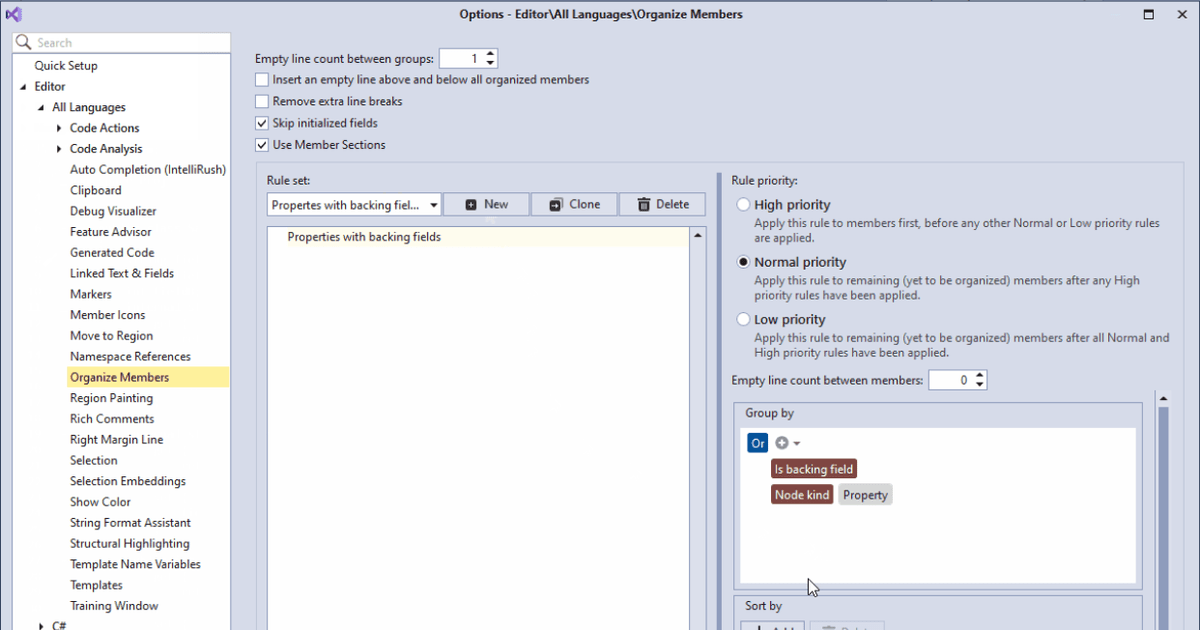Uncheck Use Member Sections
Viewport: 1200px width, 630px height.
[262, 145]
